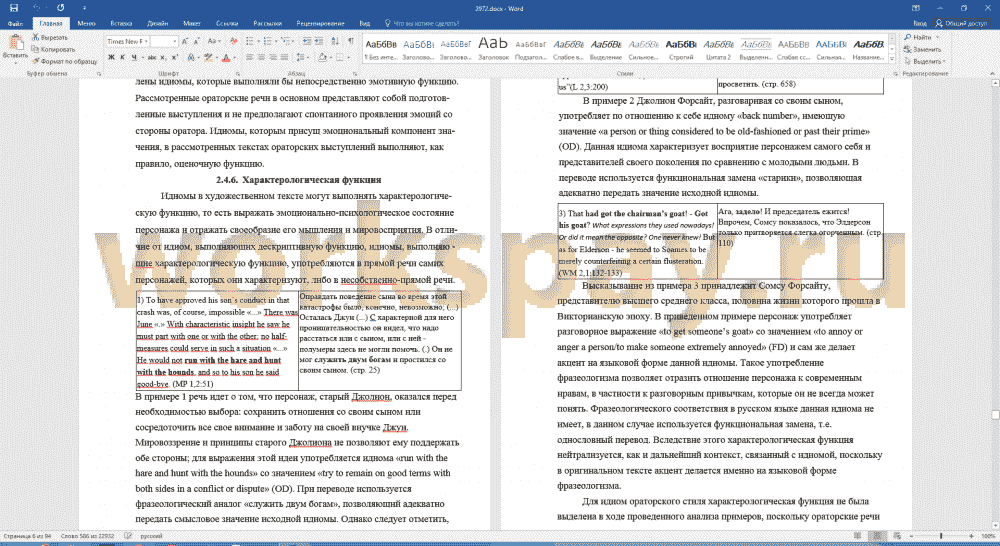Switch to the Вставка ribbon tab

point(121,24)
